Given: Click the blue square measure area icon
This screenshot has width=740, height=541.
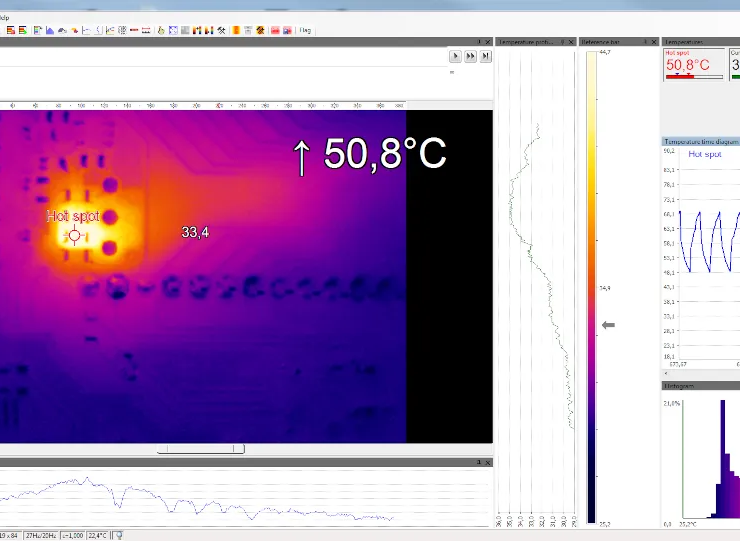Looking at the screenshot, I should point(173,30).
